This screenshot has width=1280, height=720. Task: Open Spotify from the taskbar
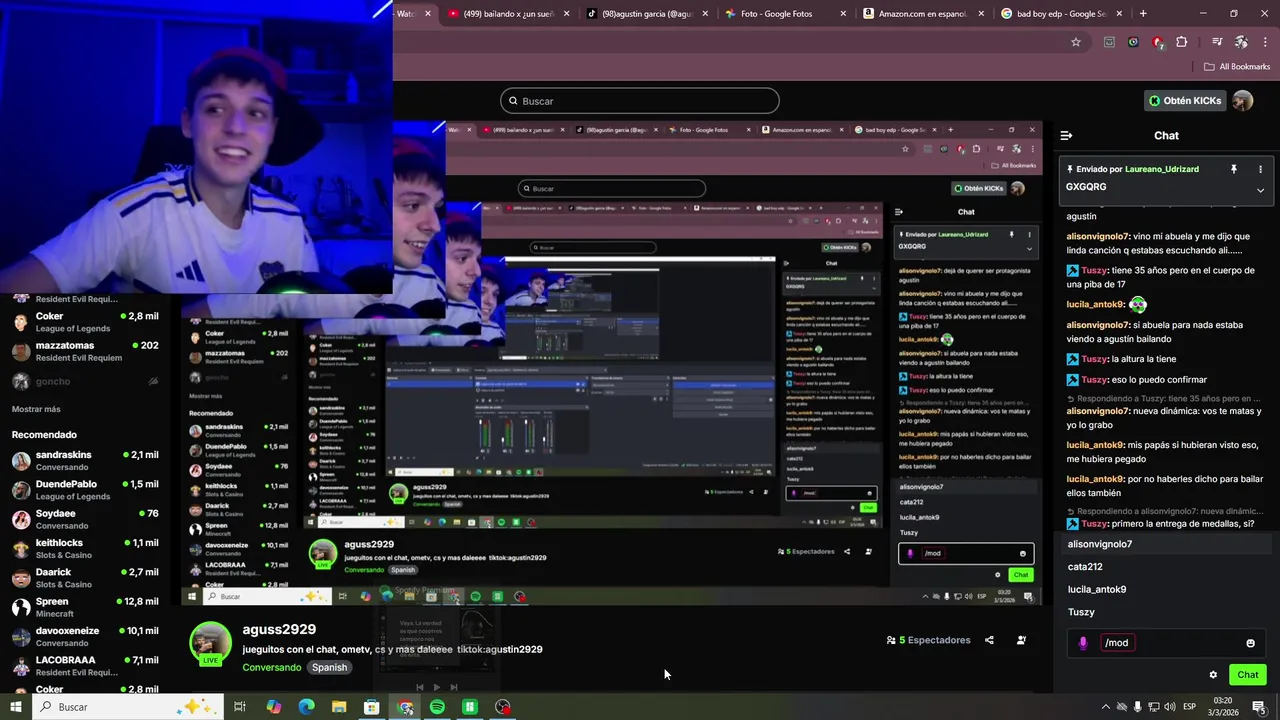point(437,707)
